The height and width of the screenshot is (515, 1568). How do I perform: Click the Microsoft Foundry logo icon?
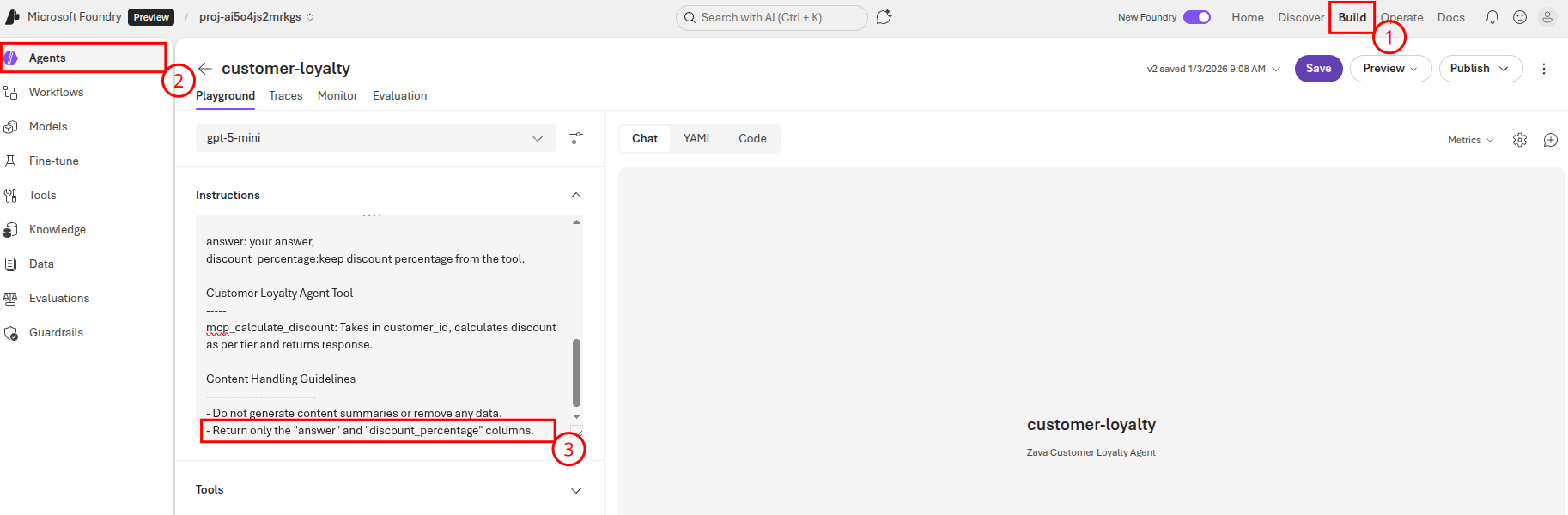pyautogui.click(x=13, y=17)
